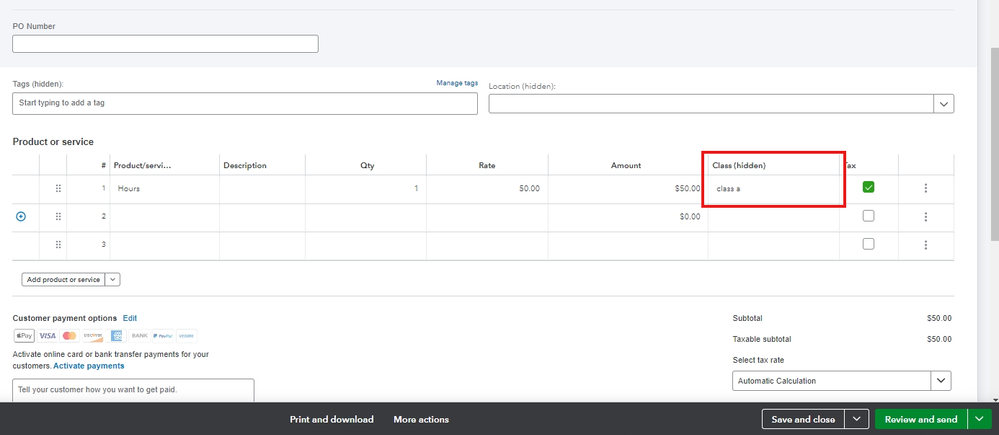This screenshot has height=435, width=999.
Task: Open the Select tax rate dropdown
Action: (x=940, y=381)
